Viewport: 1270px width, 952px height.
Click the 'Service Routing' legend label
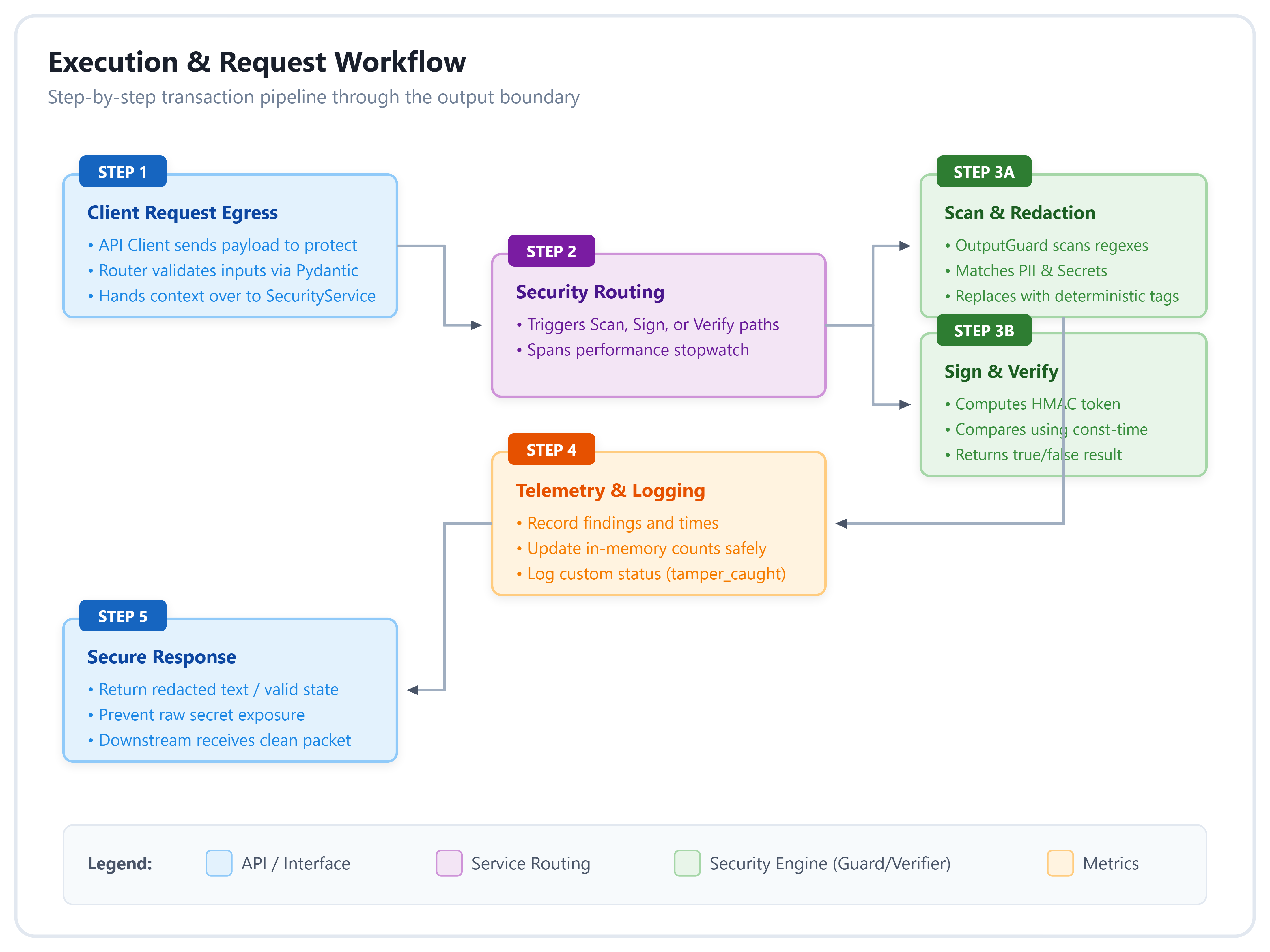click(531, 864)
